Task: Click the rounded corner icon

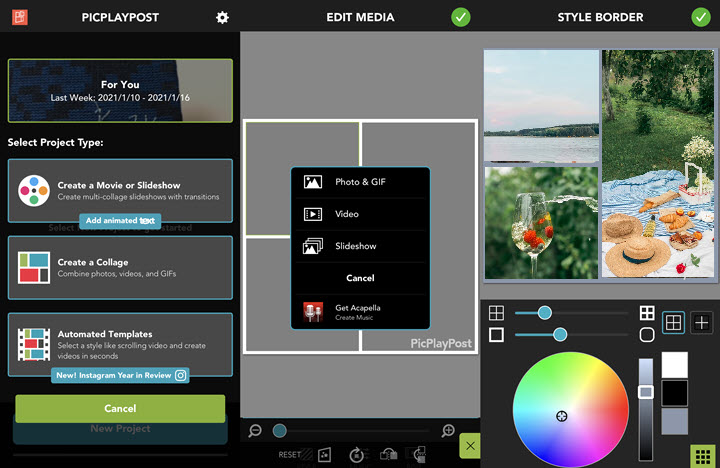Action: [x=647, y=334]
